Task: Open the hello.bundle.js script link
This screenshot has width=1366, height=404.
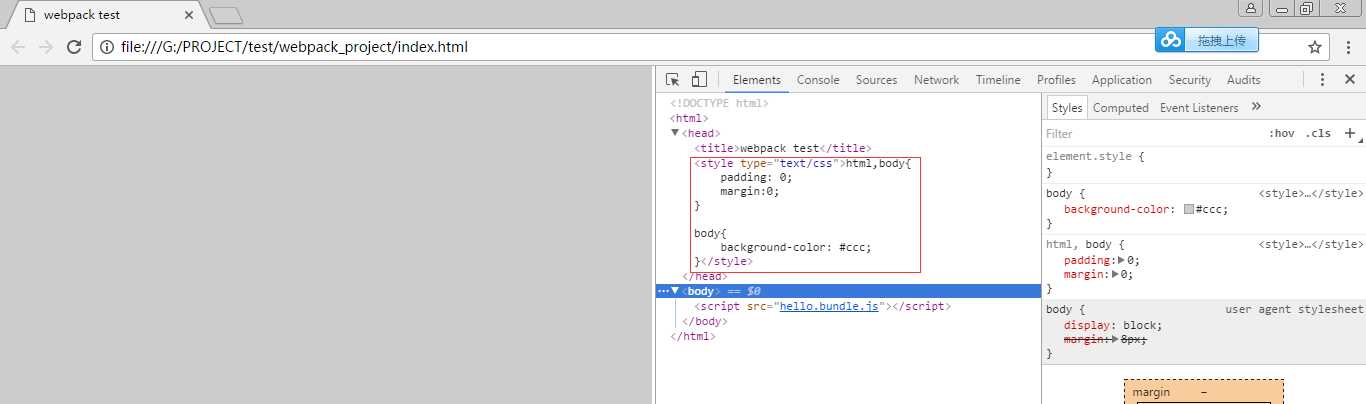Action: (829, 306)
